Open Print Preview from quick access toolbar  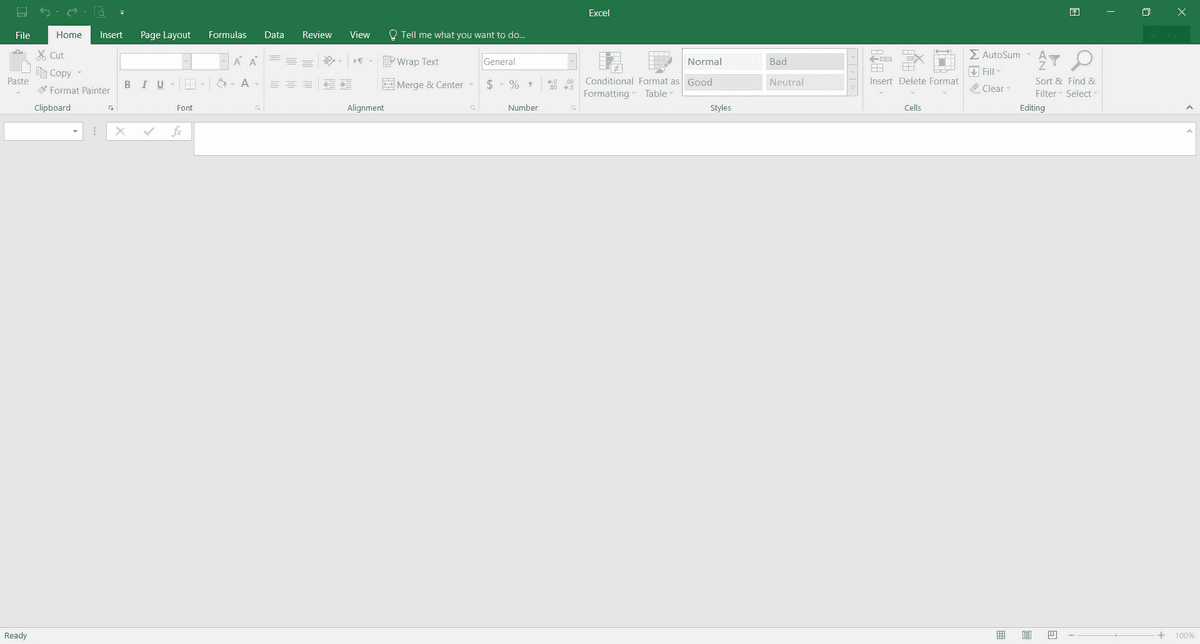point(100,12)
